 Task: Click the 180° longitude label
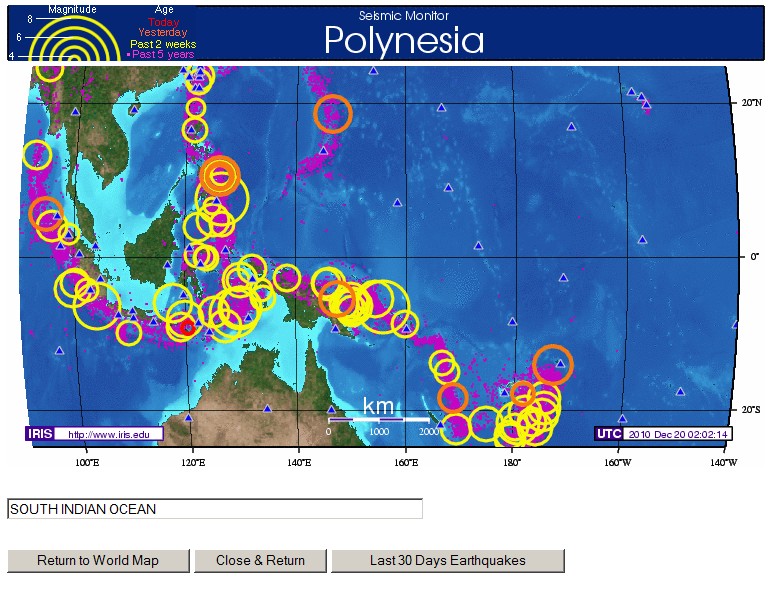pyautogui.click(x=512, y=463)
